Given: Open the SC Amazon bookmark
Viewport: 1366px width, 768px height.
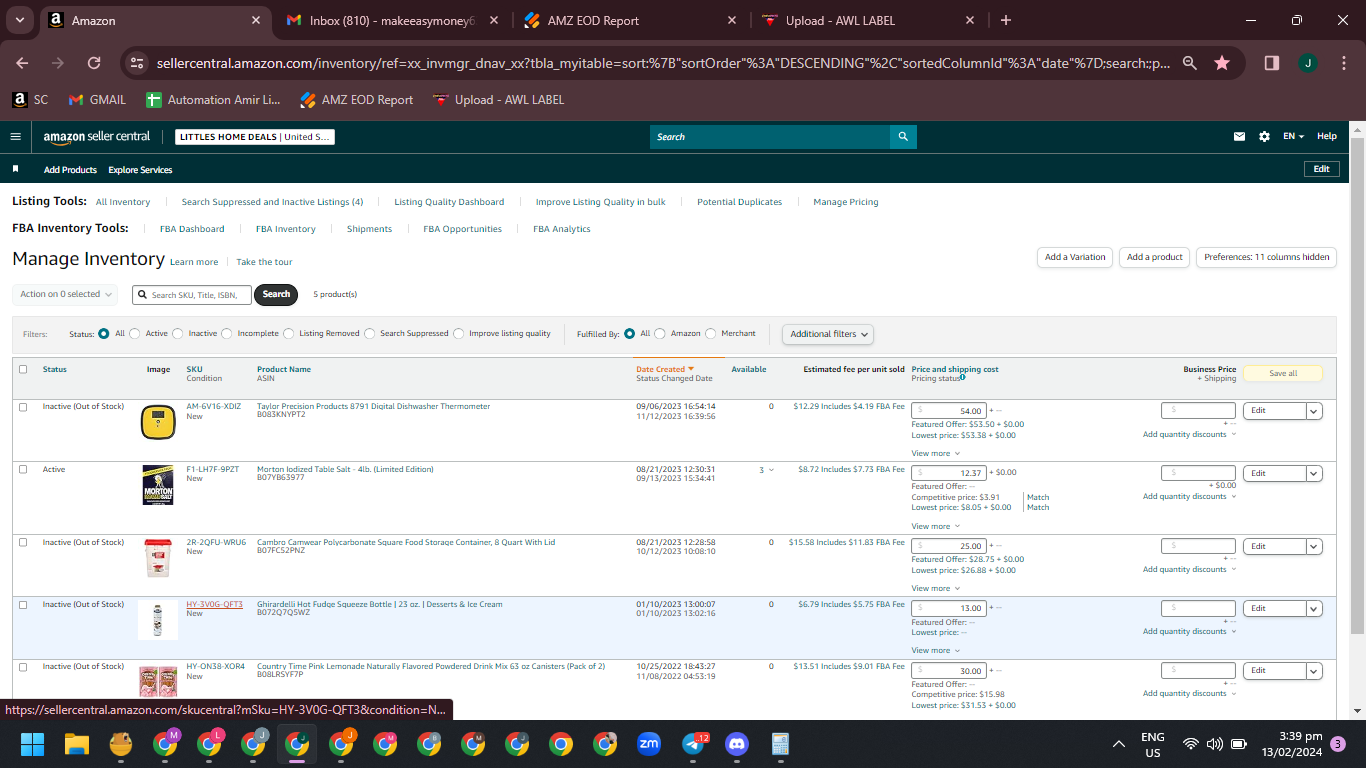Looking at the screenshot, I should pos(30,100).
